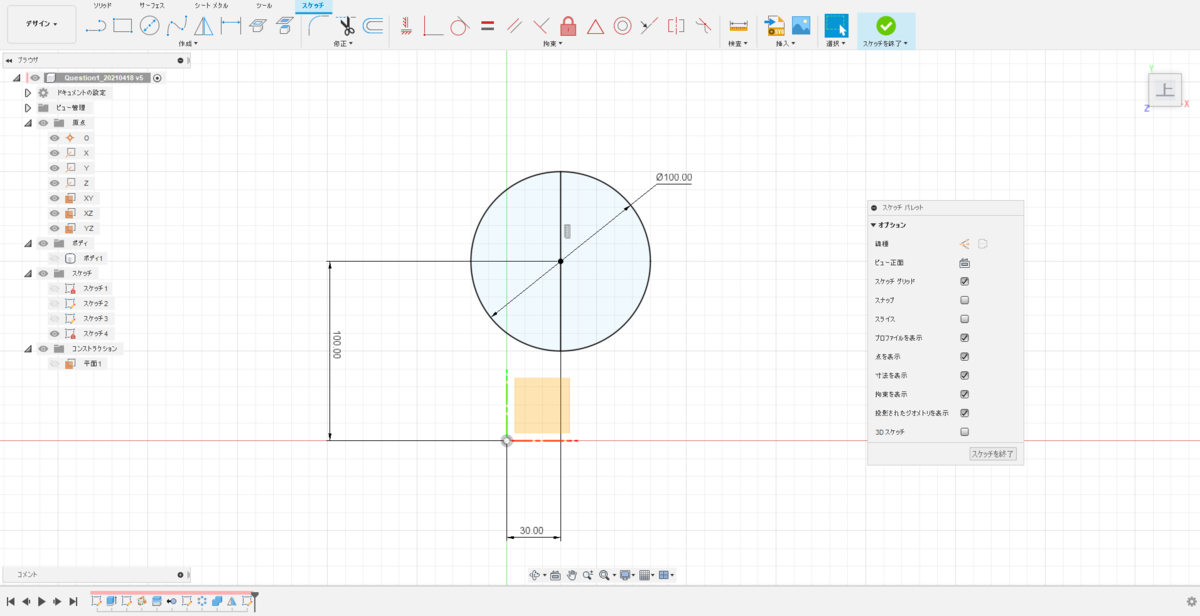Select the 2-point Rectangle tool
The height and width of the screenshot is (616, 1200).
click(123, 26)
